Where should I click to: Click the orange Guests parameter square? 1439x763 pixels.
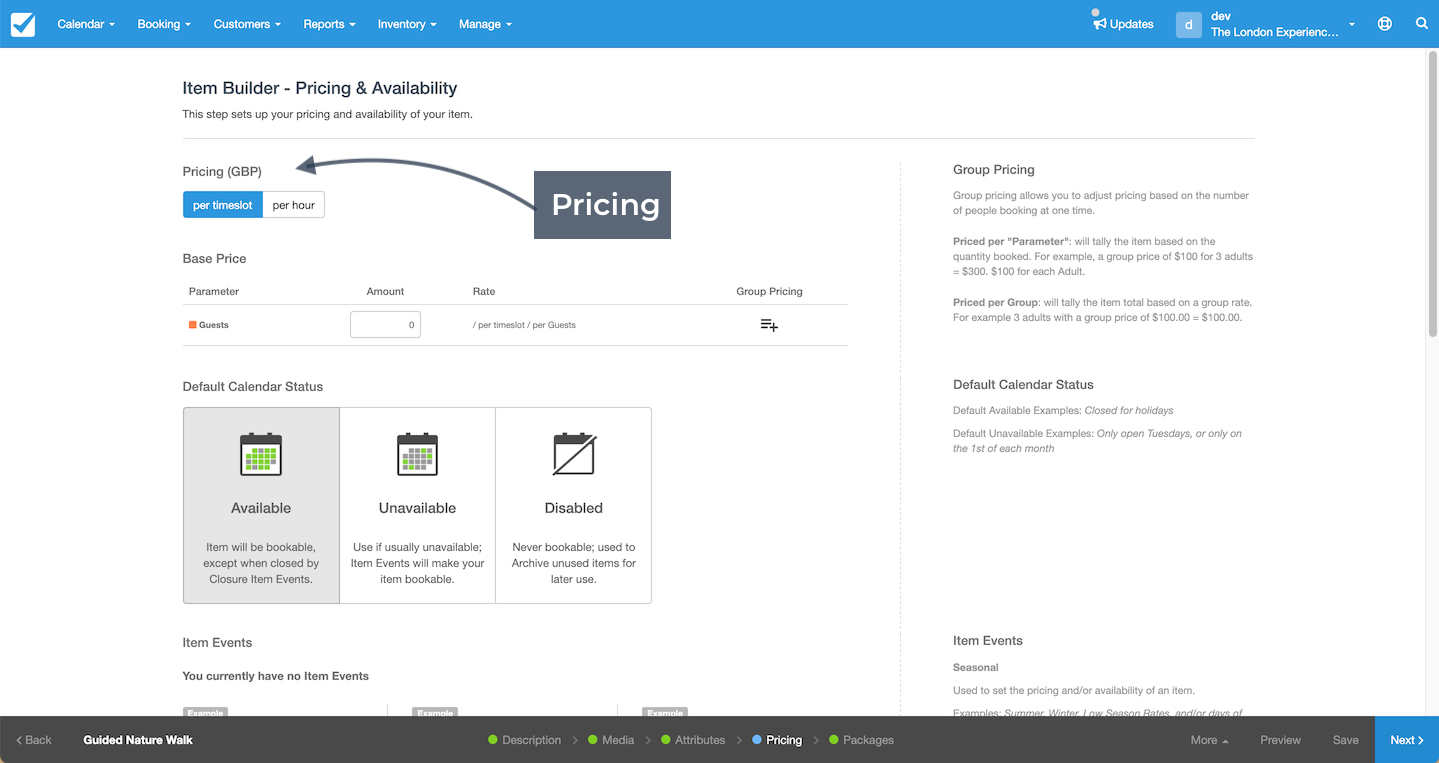(x=193, y=325)
